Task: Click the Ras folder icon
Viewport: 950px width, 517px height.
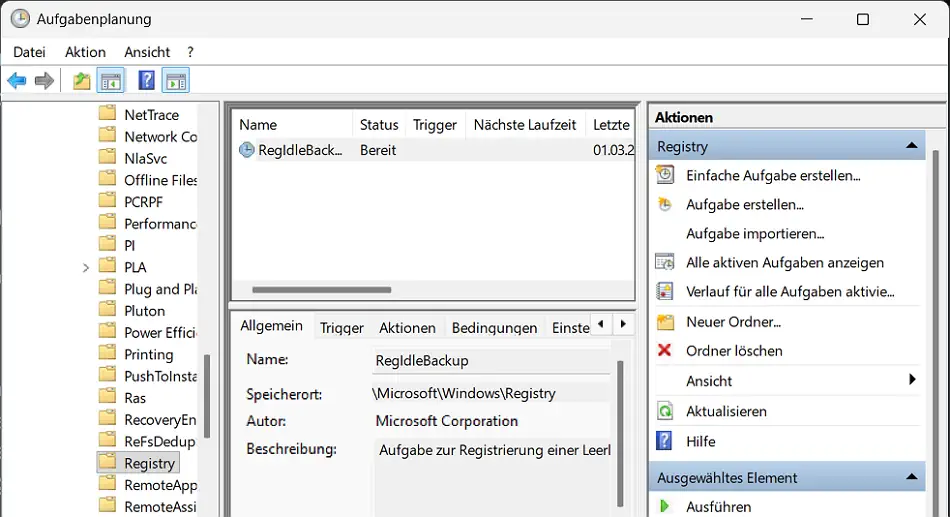Action: coord(107,396)
